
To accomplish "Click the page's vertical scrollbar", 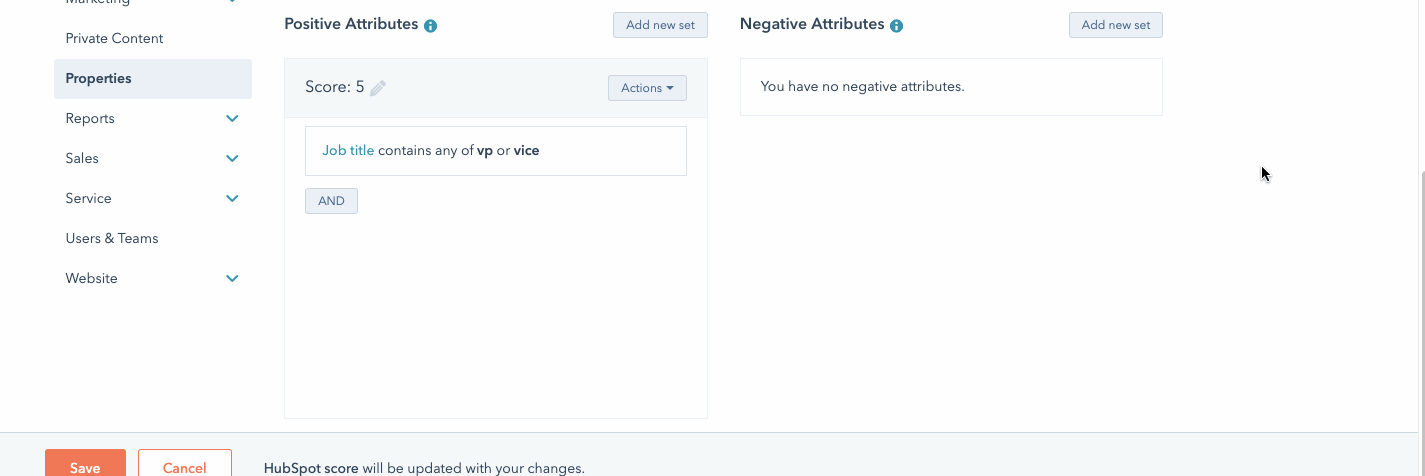I will [x=1420, y=300].
